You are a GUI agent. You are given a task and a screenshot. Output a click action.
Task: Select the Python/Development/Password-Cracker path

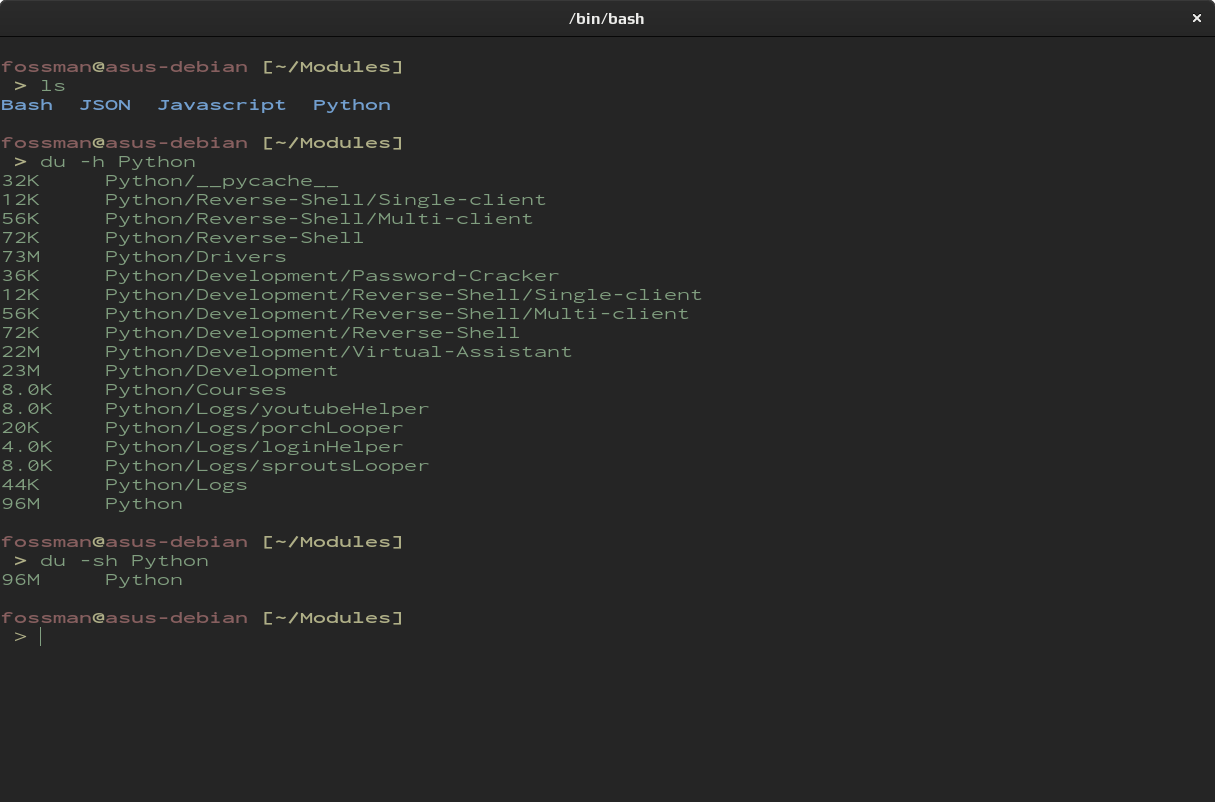(x=332, y=276)
